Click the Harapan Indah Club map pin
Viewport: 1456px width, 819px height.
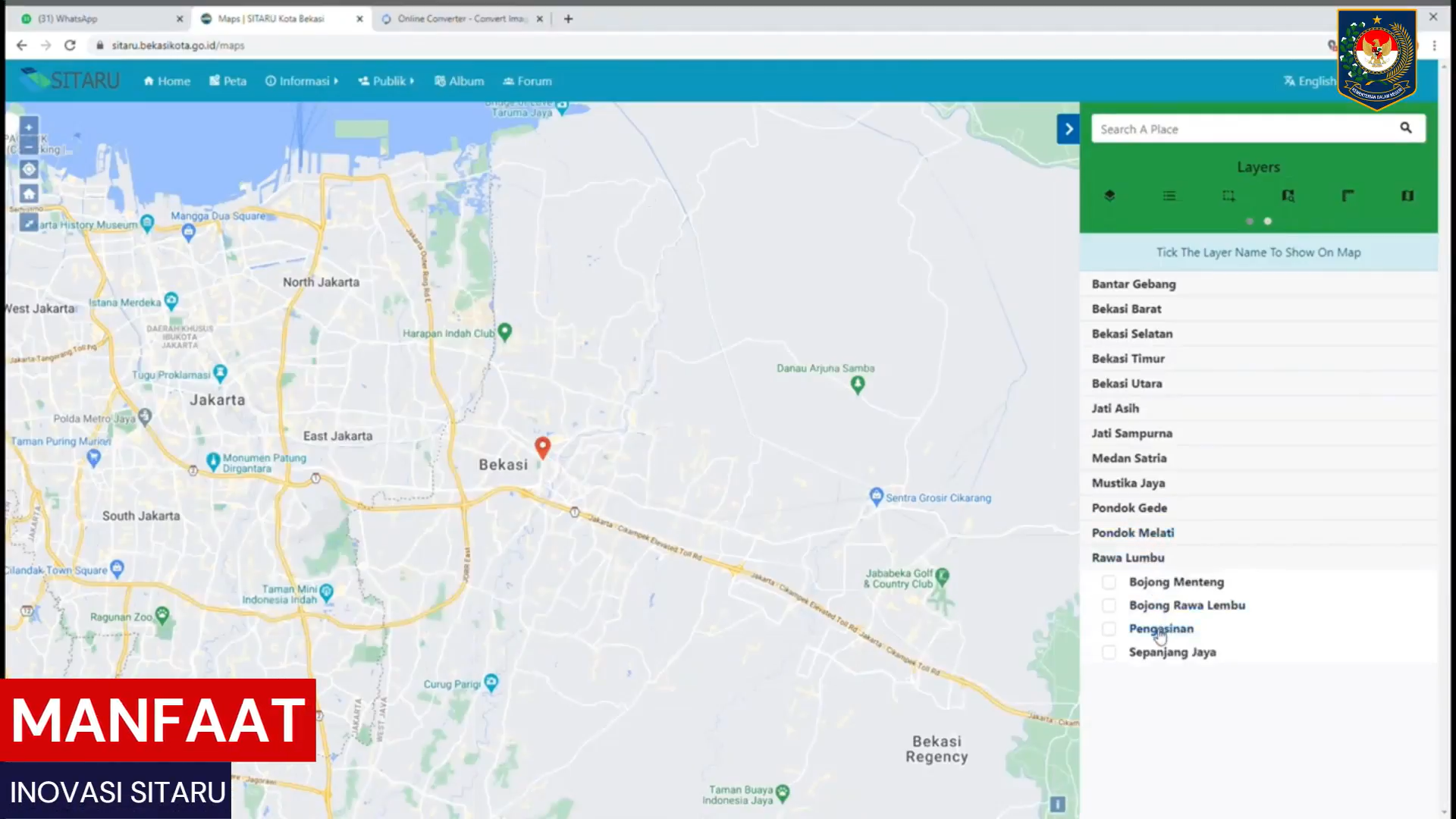(x=505, y=331)
